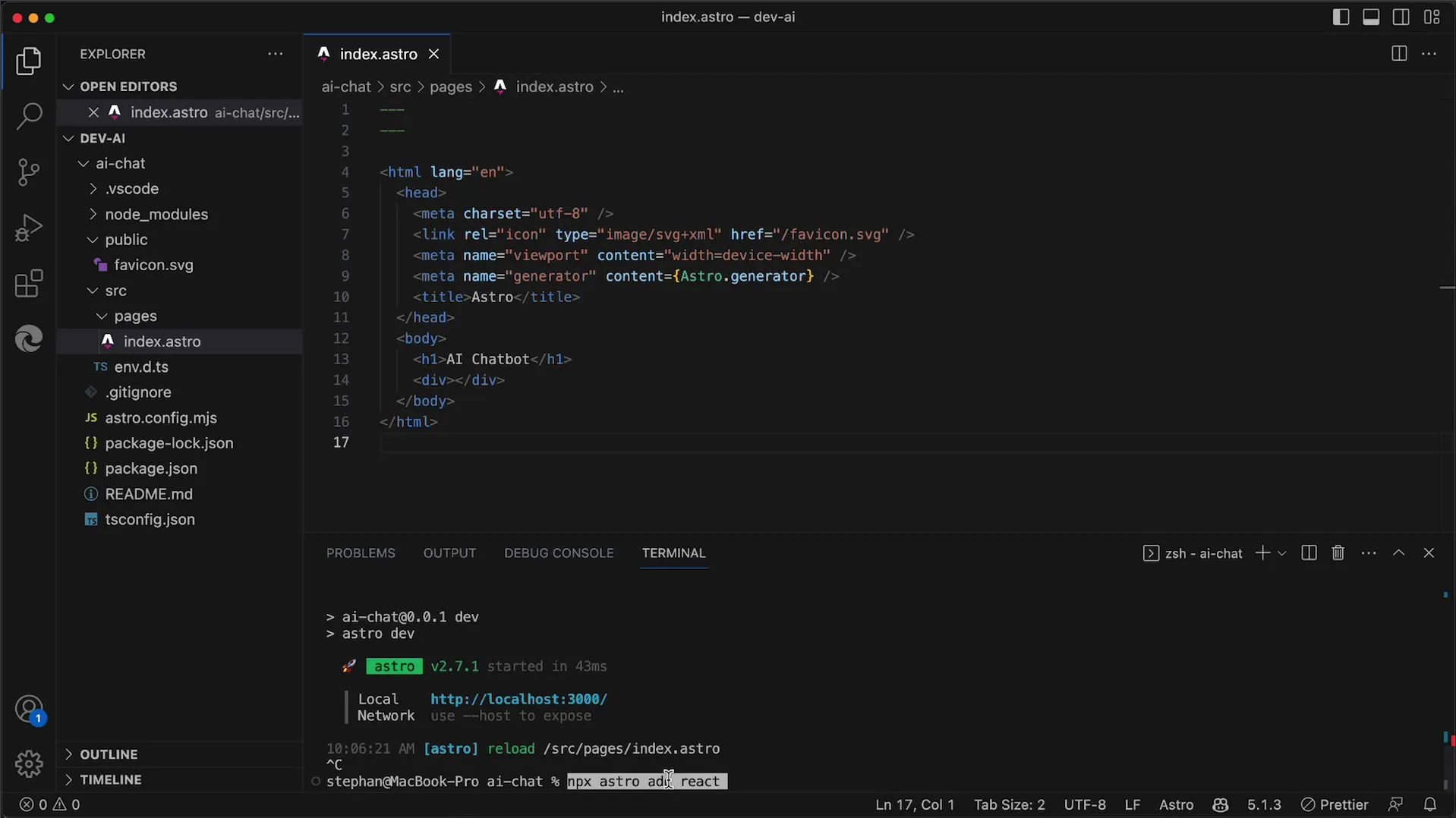The width and height of the screenshot is (1456, 818).
Task: Open the Search view in activity bar
Action: tap(29, 116)
